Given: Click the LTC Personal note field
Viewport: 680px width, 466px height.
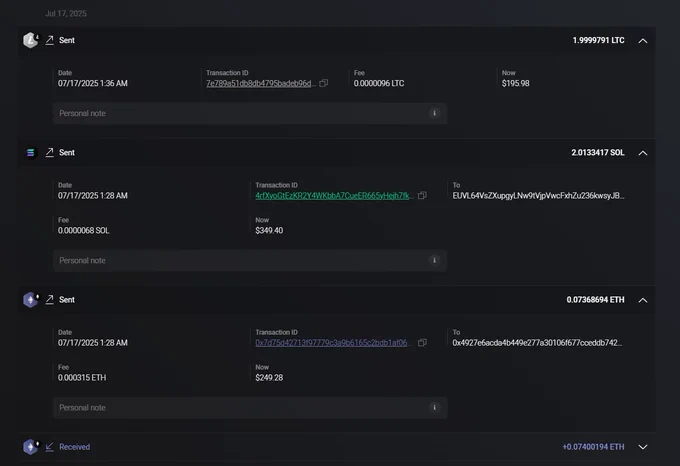Looking at the screenshot, I should [250, 113].
